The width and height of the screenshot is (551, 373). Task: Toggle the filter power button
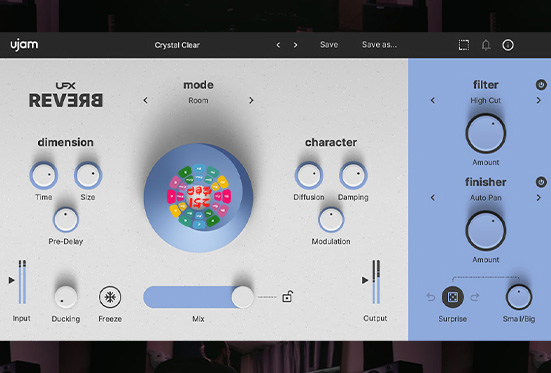pyautogui.click(x=541, y=85)
